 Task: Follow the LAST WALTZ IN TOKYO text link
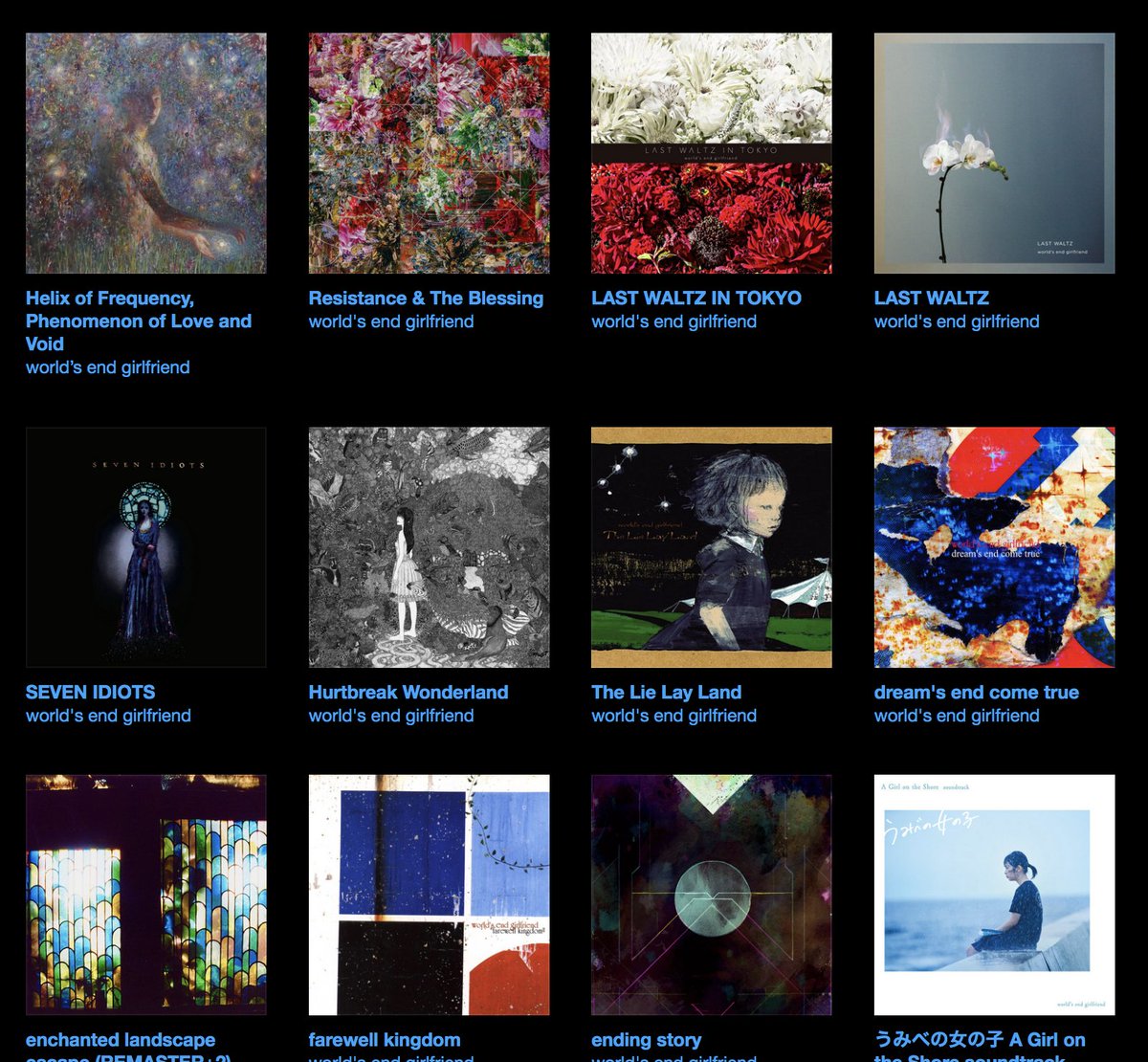(696, 299)
